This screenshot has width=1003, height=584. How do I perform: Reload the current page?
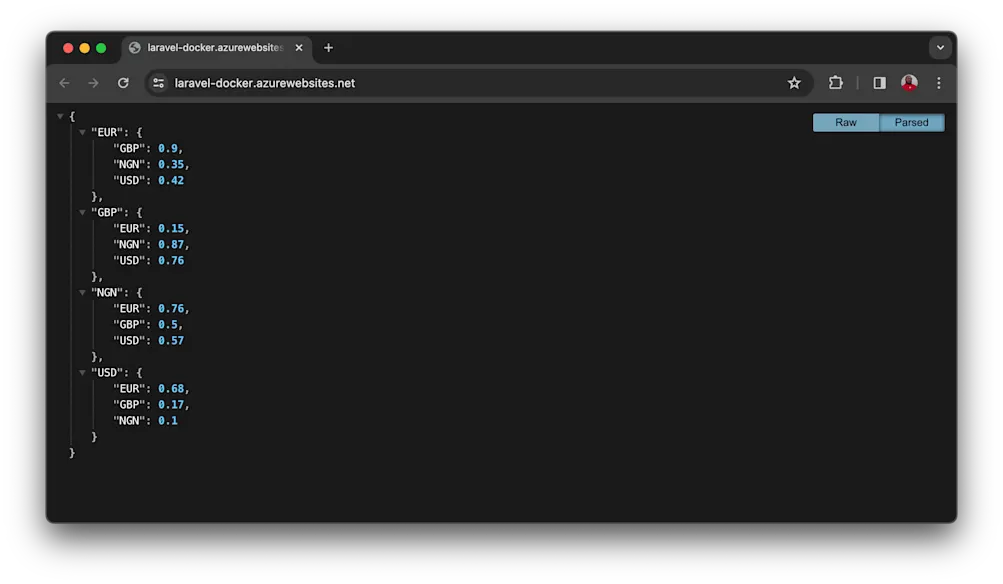[x=122, y=83]
